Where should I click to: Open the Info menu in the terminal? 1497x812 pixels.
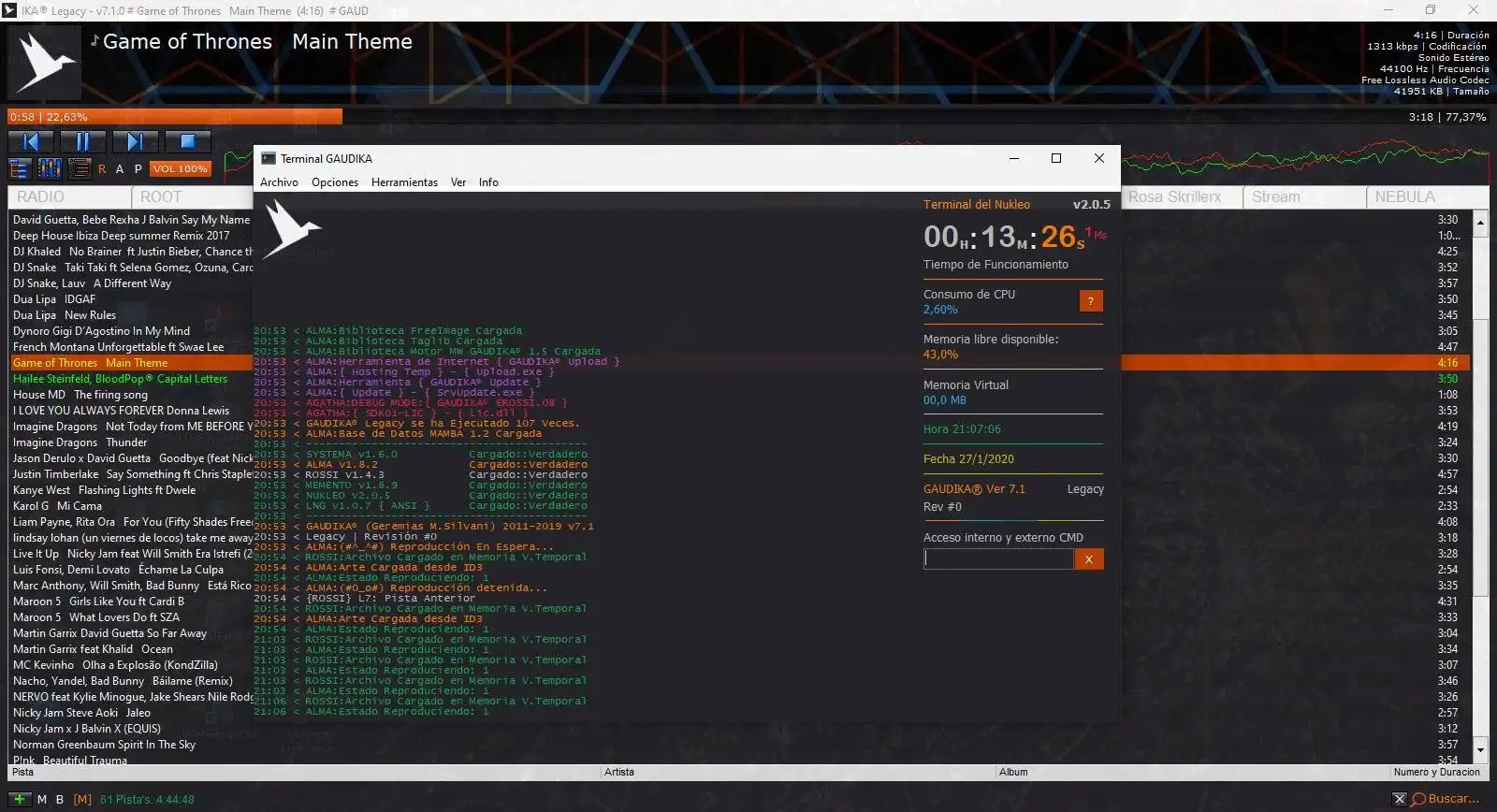click(488, 182)
